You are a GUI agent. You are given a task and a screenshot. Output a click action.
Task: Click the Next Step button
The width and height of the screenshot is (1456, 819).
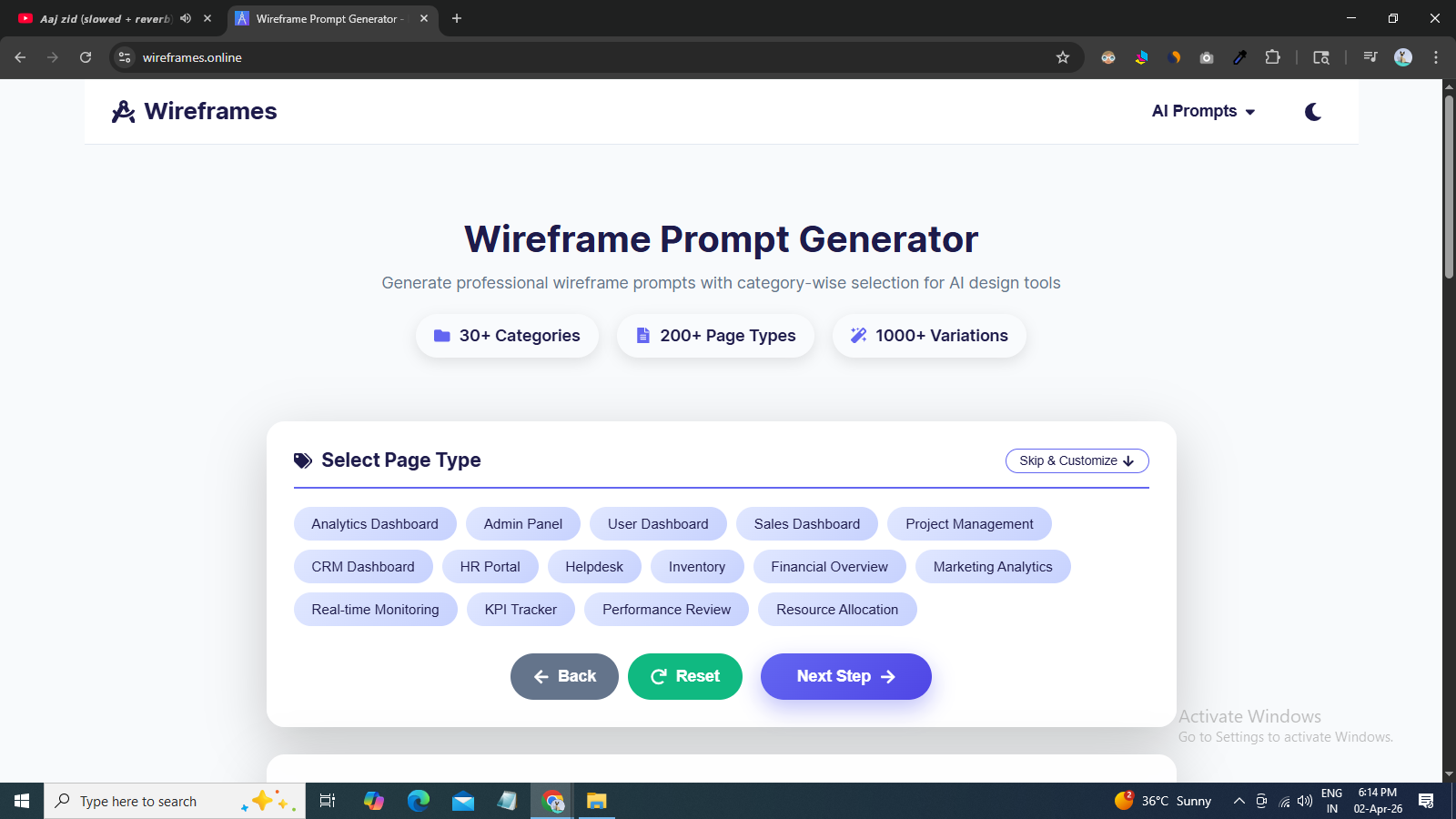pyautogui.click(x=845, y=676)
